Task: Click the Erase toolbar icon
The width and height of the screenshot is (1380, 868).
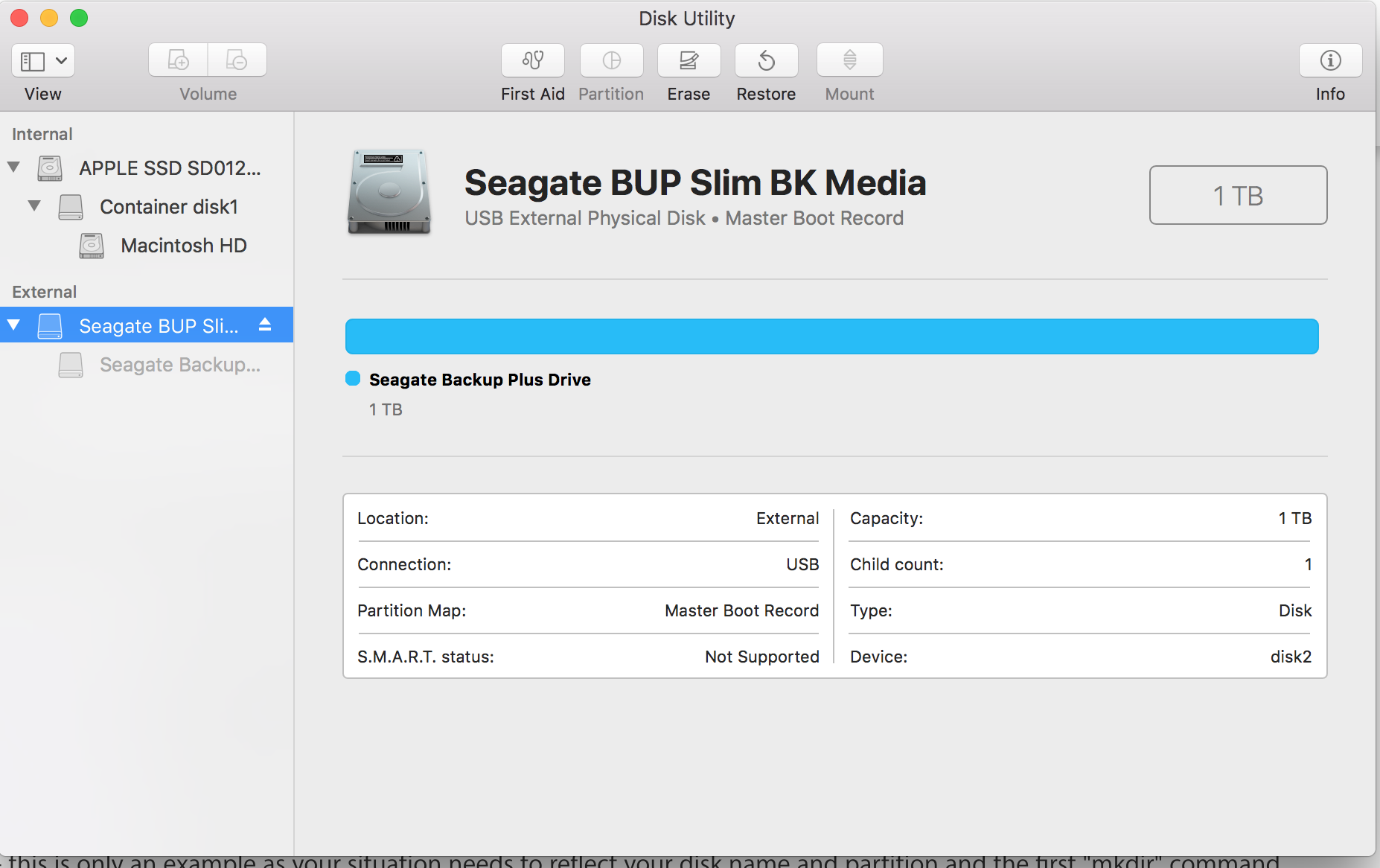Action: [689, 60]
